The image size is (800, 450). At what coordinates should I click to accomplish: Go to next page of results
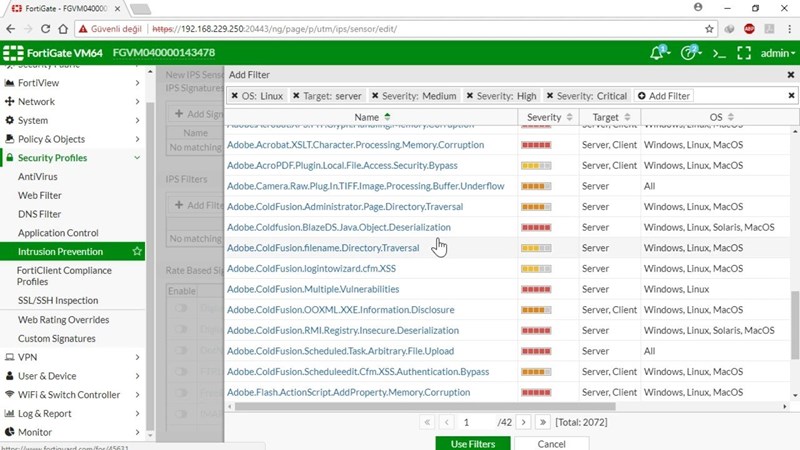point(523,422)
